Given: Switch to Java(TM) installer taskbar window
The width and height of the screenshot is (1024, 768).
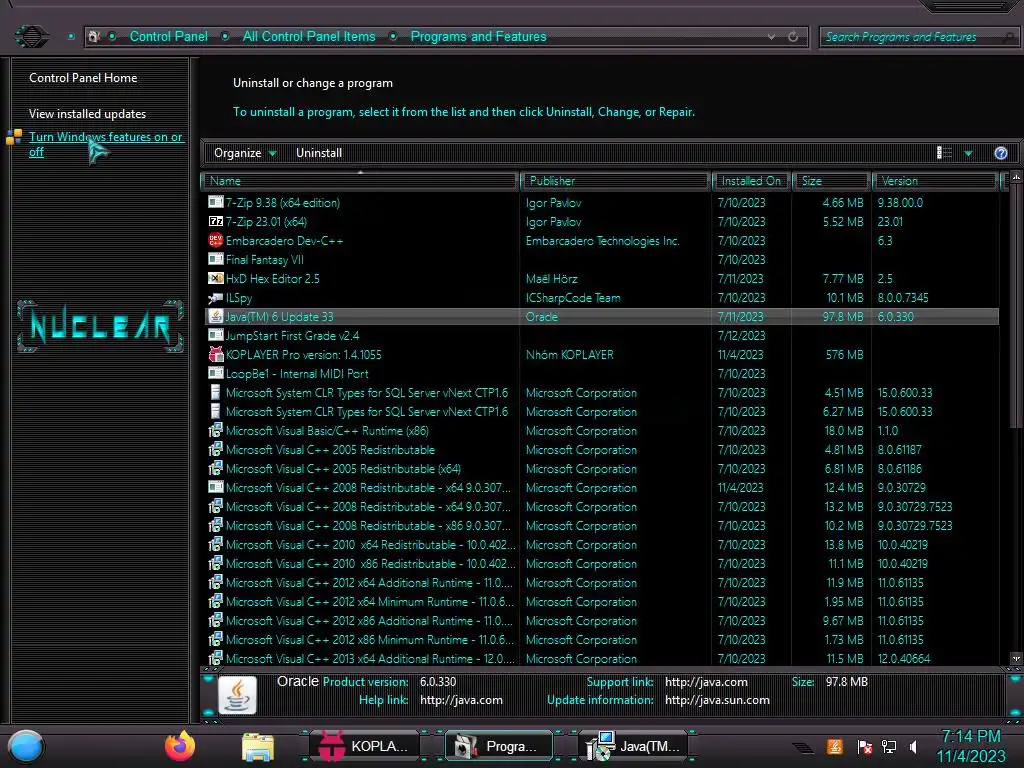Looking at the screenshot, I should (635, 746).
